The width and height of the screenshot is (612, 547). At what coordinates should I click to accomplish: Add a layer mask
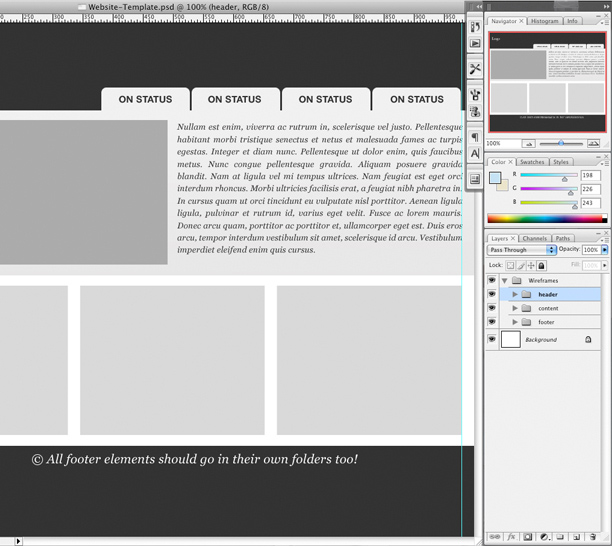tap(528, 537)
